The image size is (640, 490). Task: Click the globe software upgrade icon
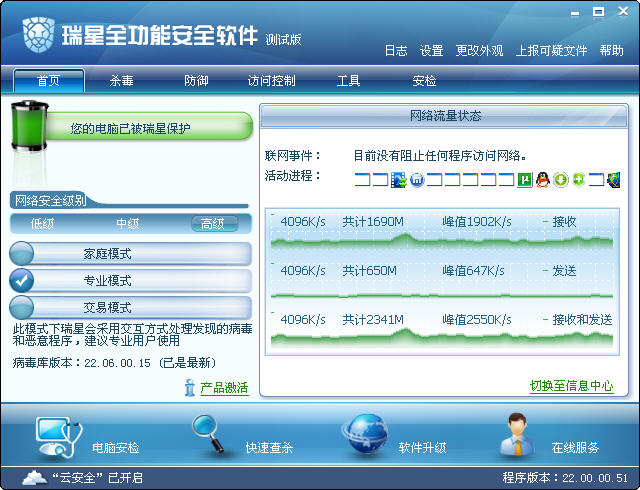(365, 434)
